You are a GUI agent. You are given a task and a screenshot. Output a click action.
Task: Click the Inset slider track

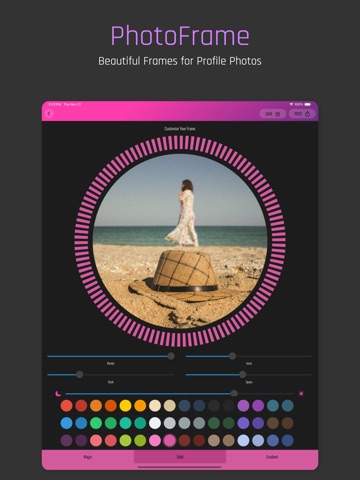coord(249,356)
